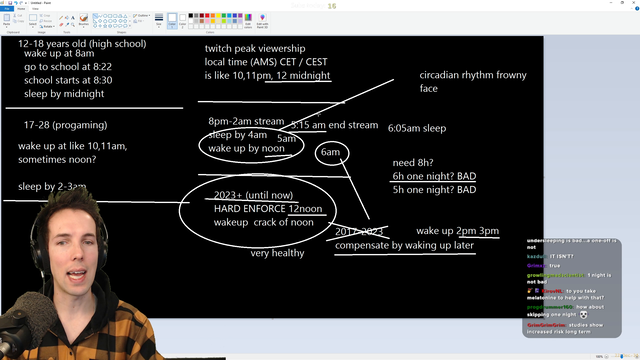Image resolution: width=640 pixels, height=360 pixels.
Task: Expand the Shapes gallery more arrow
Action: click(x=130, y=26)
